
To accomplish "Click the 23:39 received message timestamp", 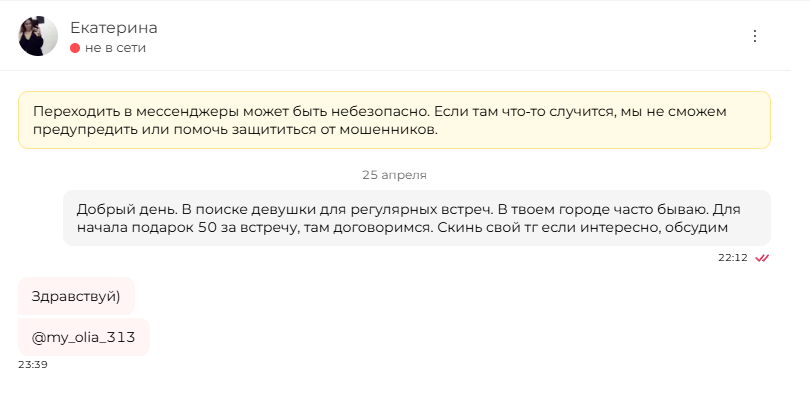I will click(x=33, y=365).
